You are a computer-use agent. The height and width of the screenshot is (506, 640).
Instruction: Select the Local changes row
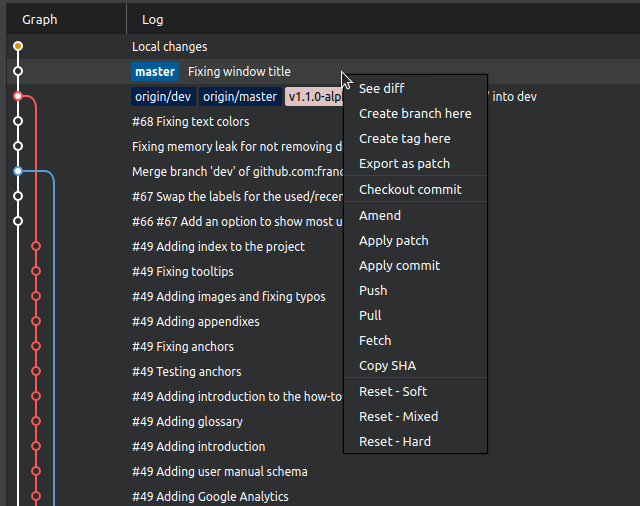(x=323, y=47)
